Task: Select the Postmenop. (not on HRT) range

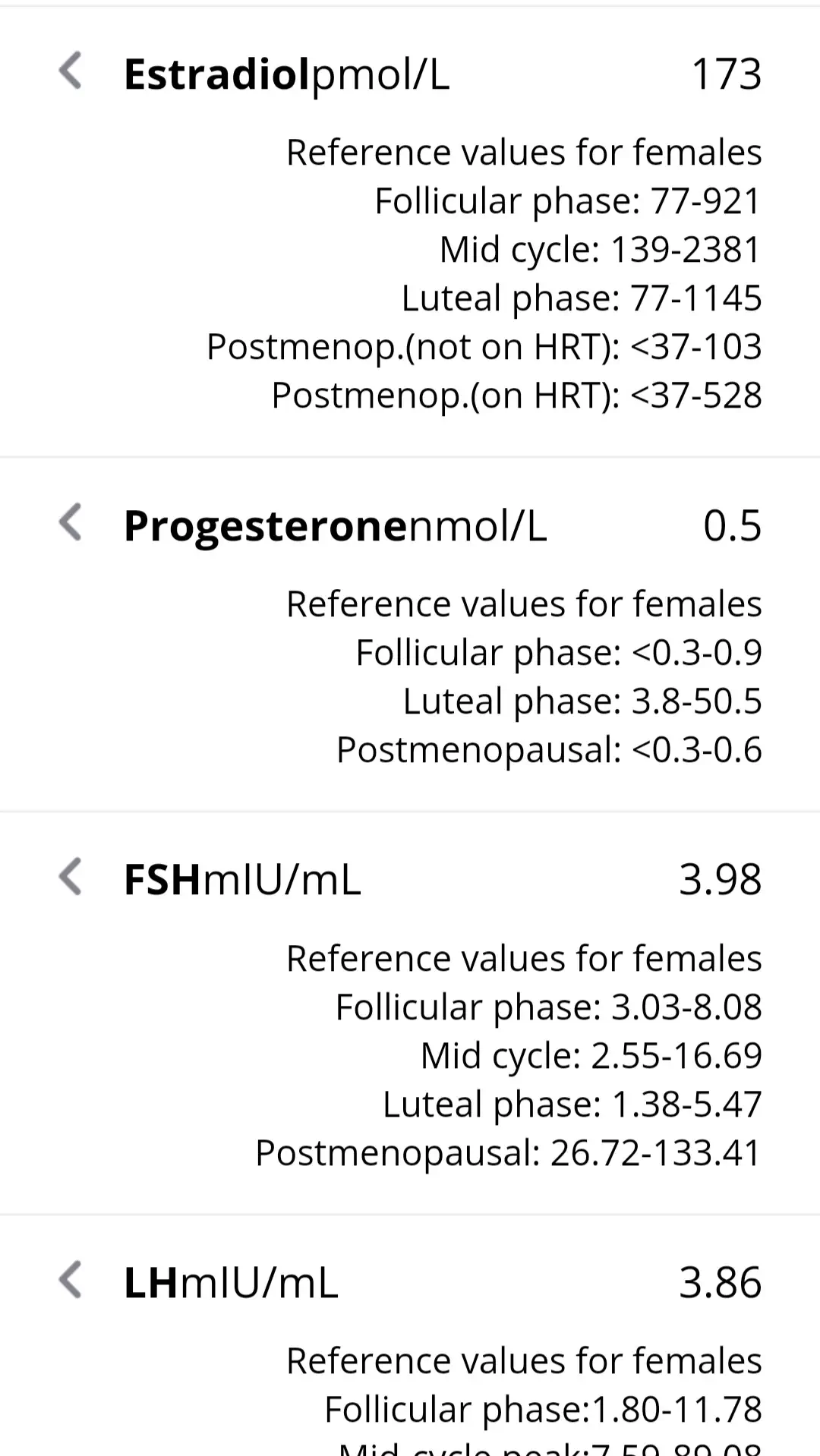Action: pyautogui.click(x=484, y=347)
